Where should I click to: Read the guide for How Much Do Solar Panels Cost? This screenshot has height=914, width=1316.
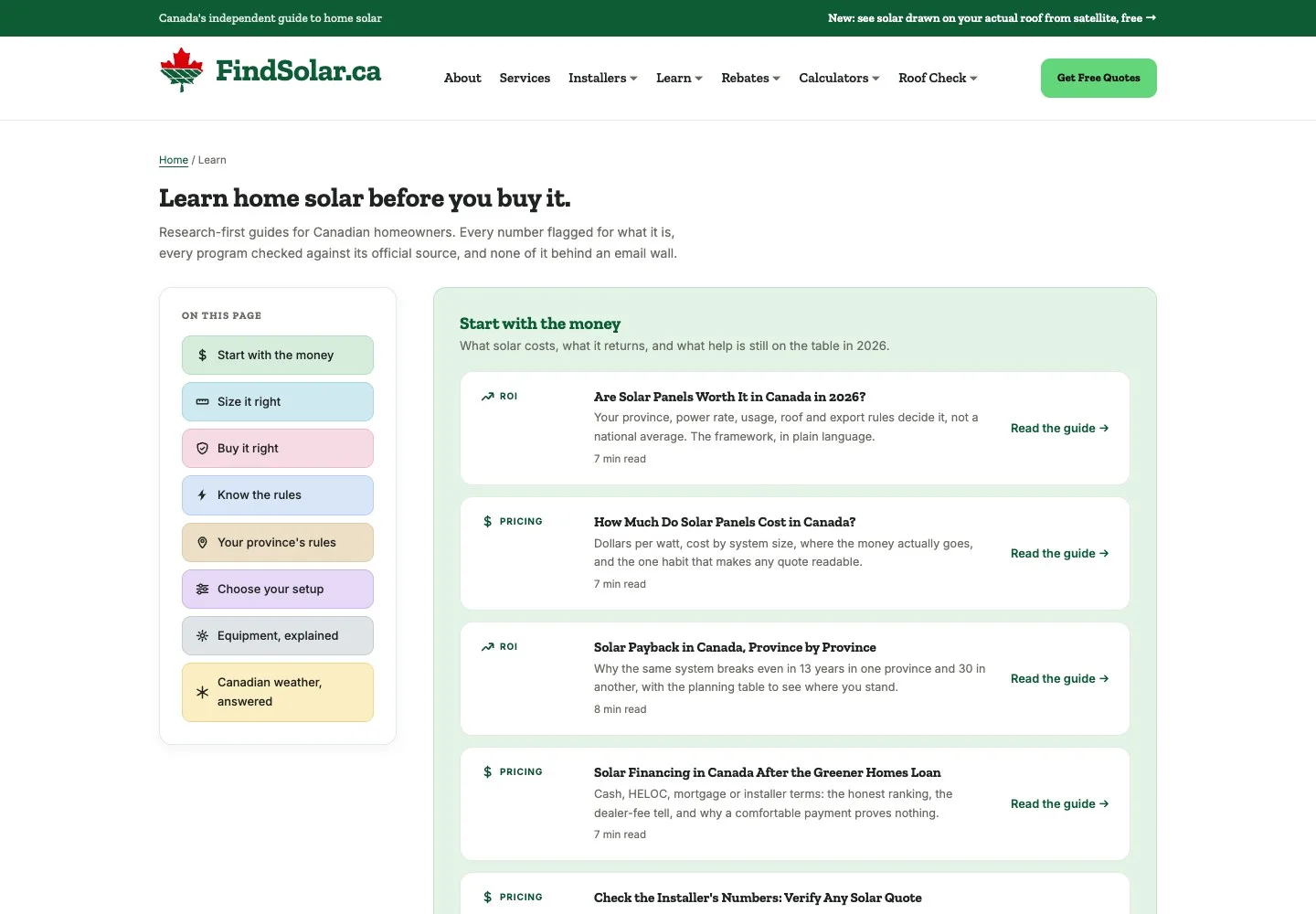tap(1060, 554)
